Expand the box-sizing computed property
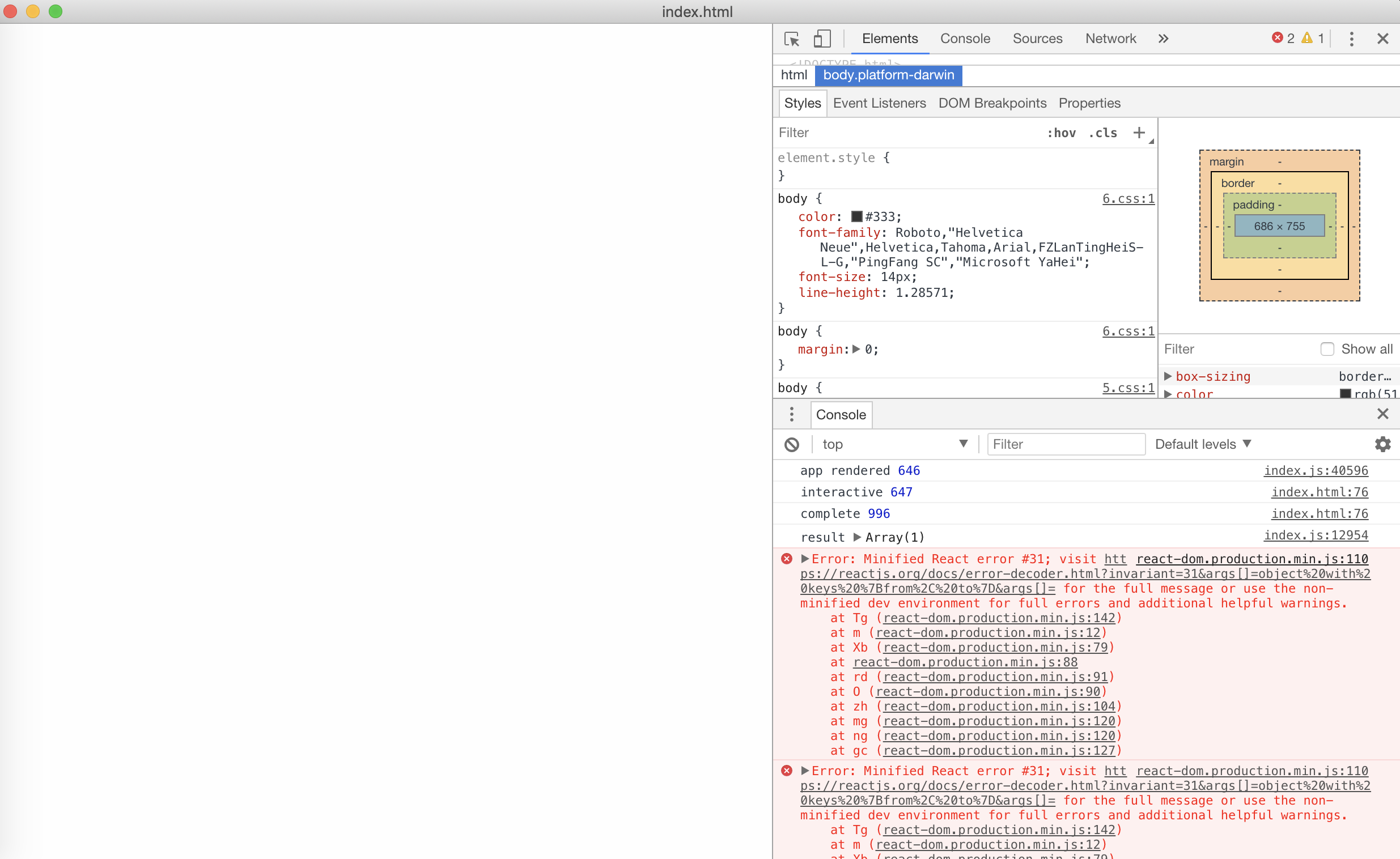The image size is (1400, 859). 1168,376
